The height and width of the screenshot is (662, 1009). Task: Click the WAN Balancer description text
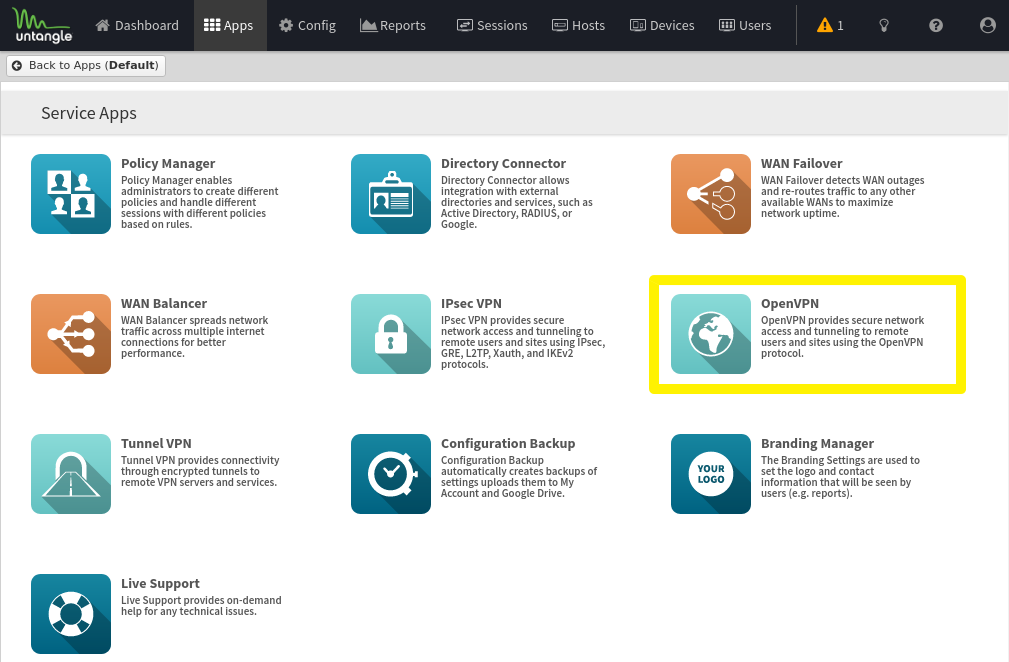point(194,336)
